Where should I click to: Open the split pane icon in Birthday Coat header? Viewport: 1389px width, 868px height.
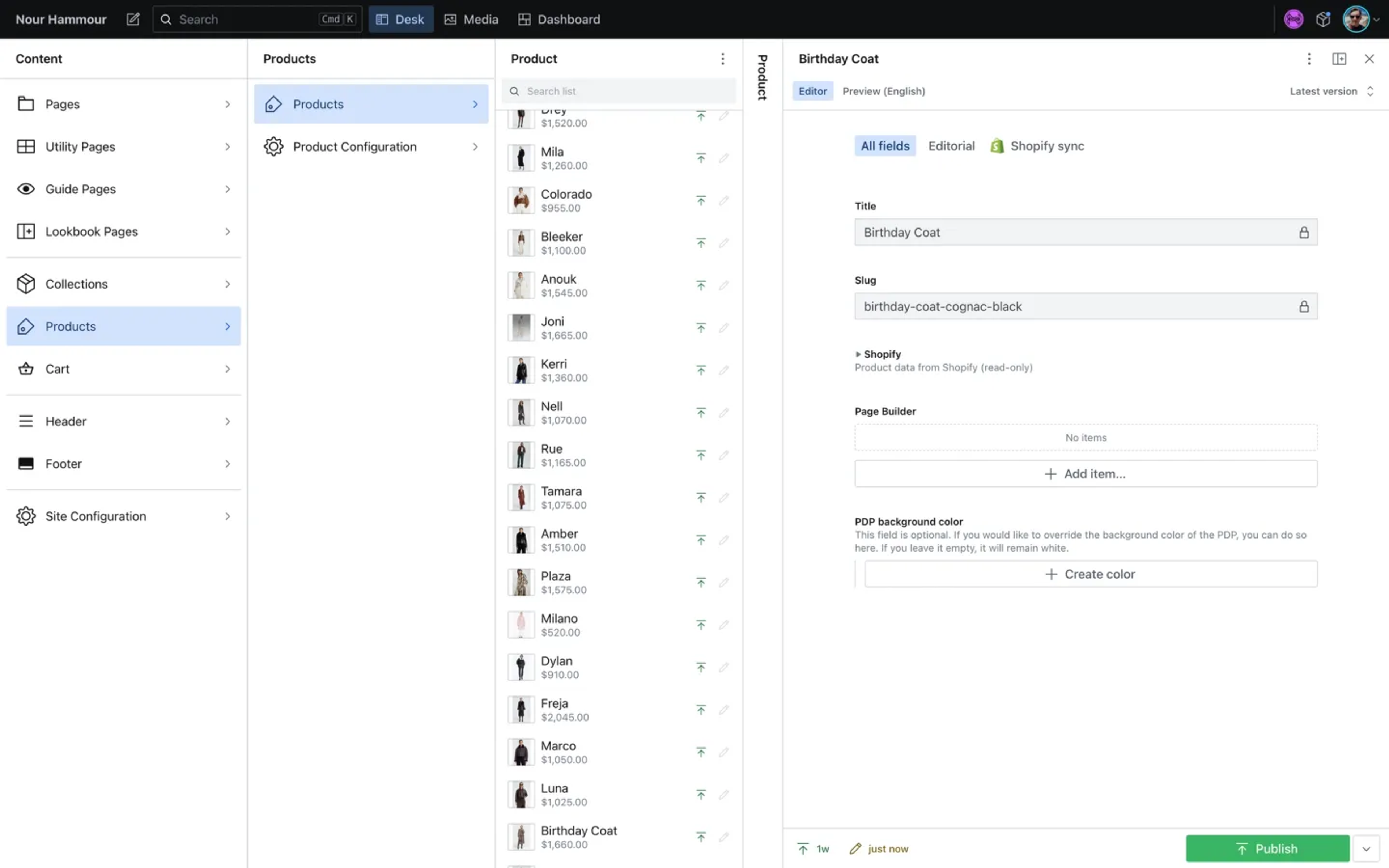pyautogui.click(x=1338, y=59)
